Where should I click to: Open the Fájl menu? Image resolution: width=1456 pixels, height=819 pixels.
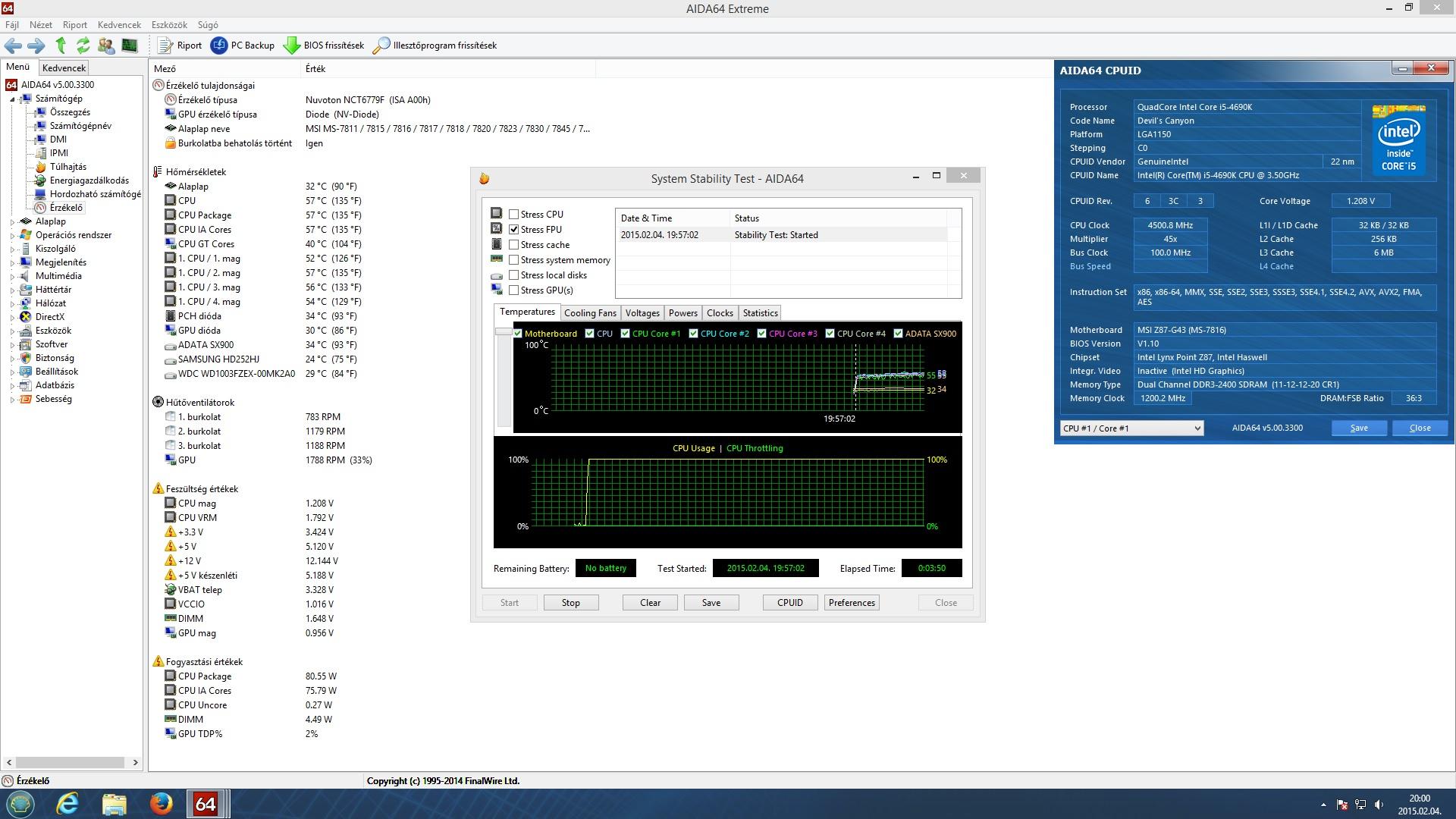pyautogui.click(x=12, y=25)
